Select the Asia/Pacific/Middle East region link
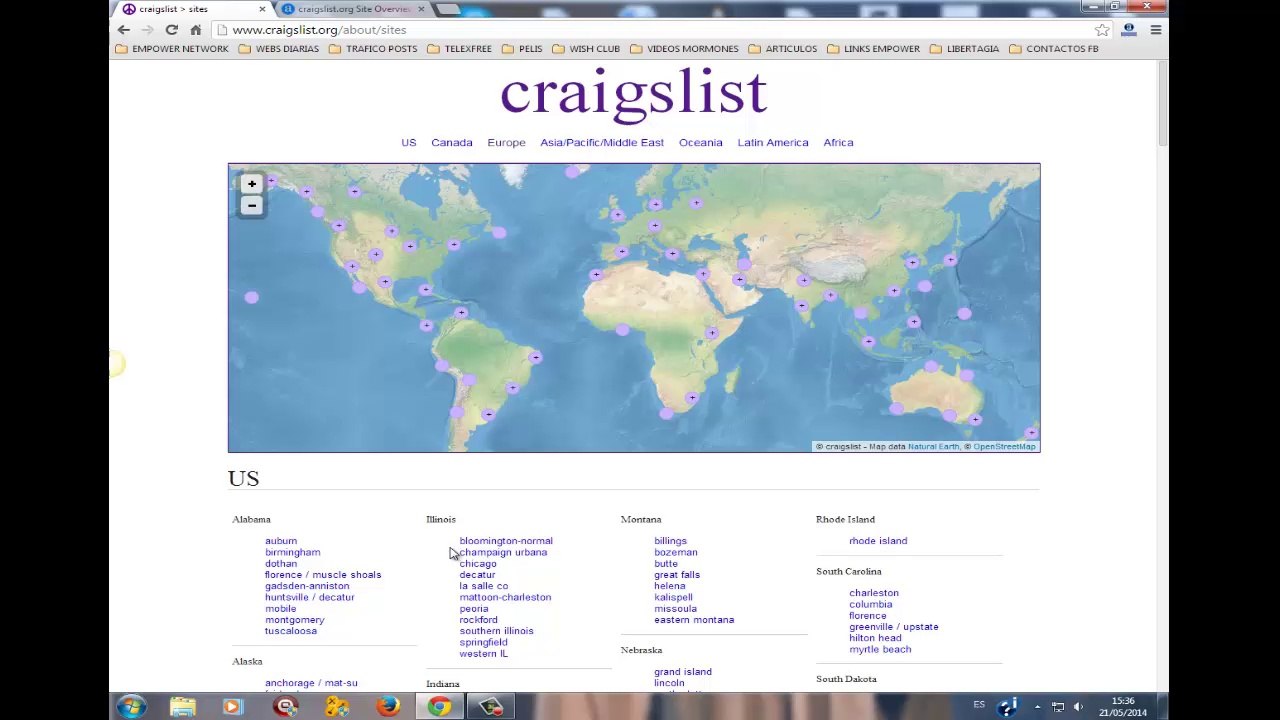The image size is (1280, 720). point(602,143)
